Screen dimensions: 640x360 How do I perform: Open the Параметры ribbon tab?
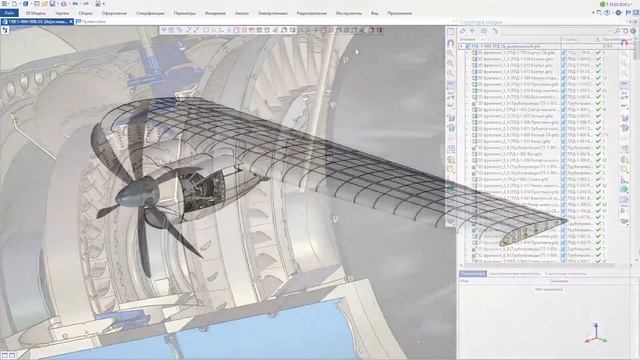tap(184, 13)
